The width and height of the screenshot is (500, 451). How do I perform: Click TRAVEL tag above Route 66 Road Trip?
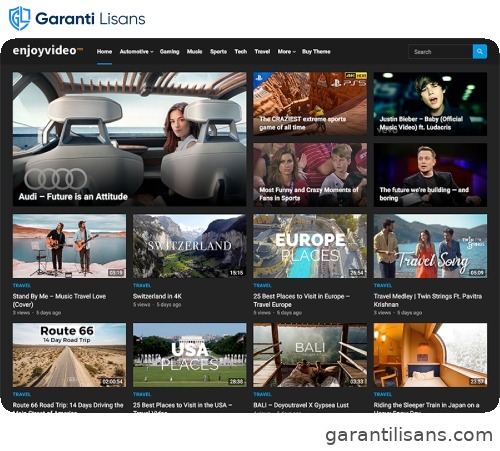pos(22,394)
